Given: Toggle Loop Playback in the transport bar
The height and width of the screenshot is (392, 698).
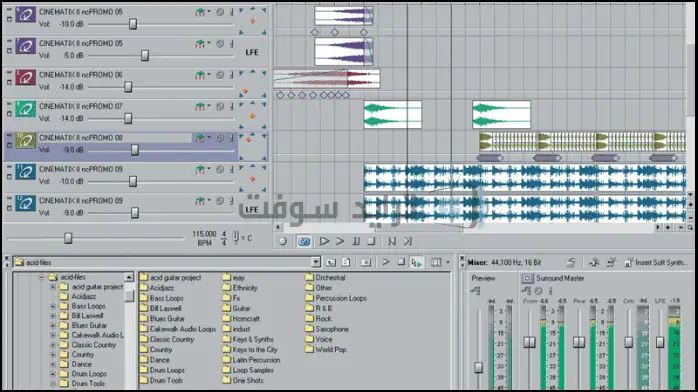Looking at the screenshot, I should [304, 241].
